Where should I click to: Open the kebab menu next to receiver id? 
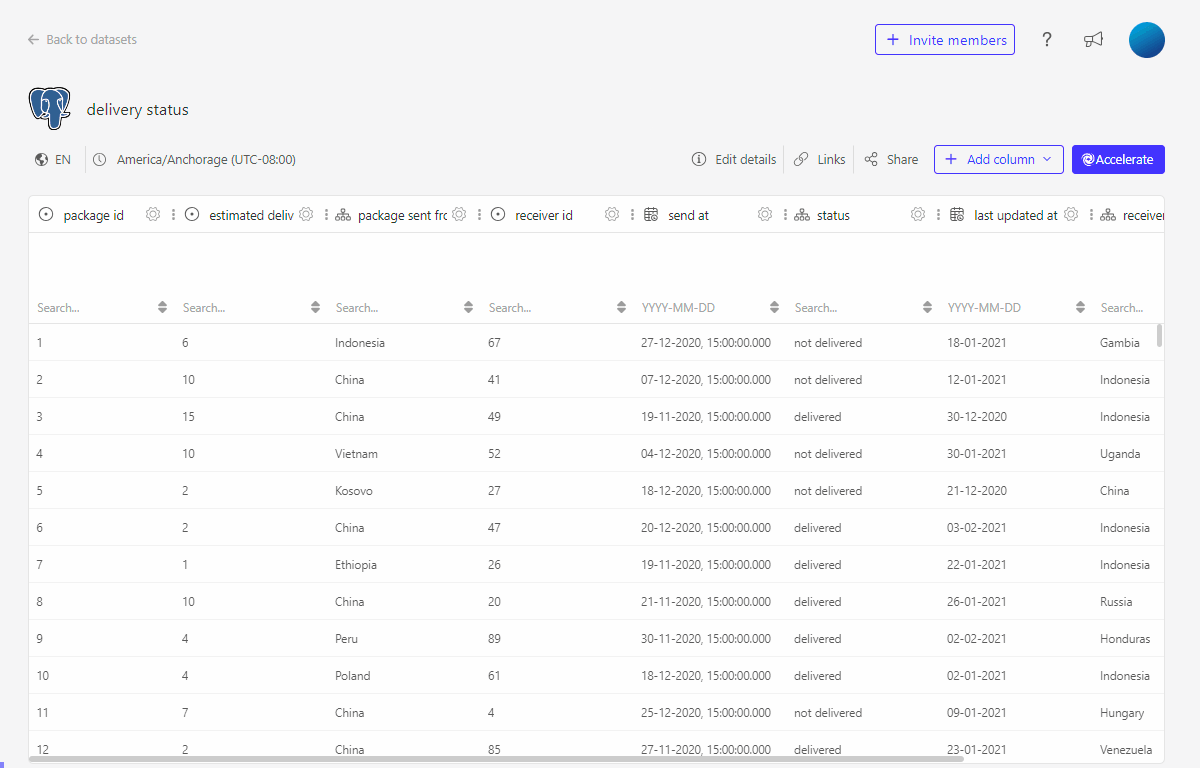pyautogui.click(x=631, y=214)
